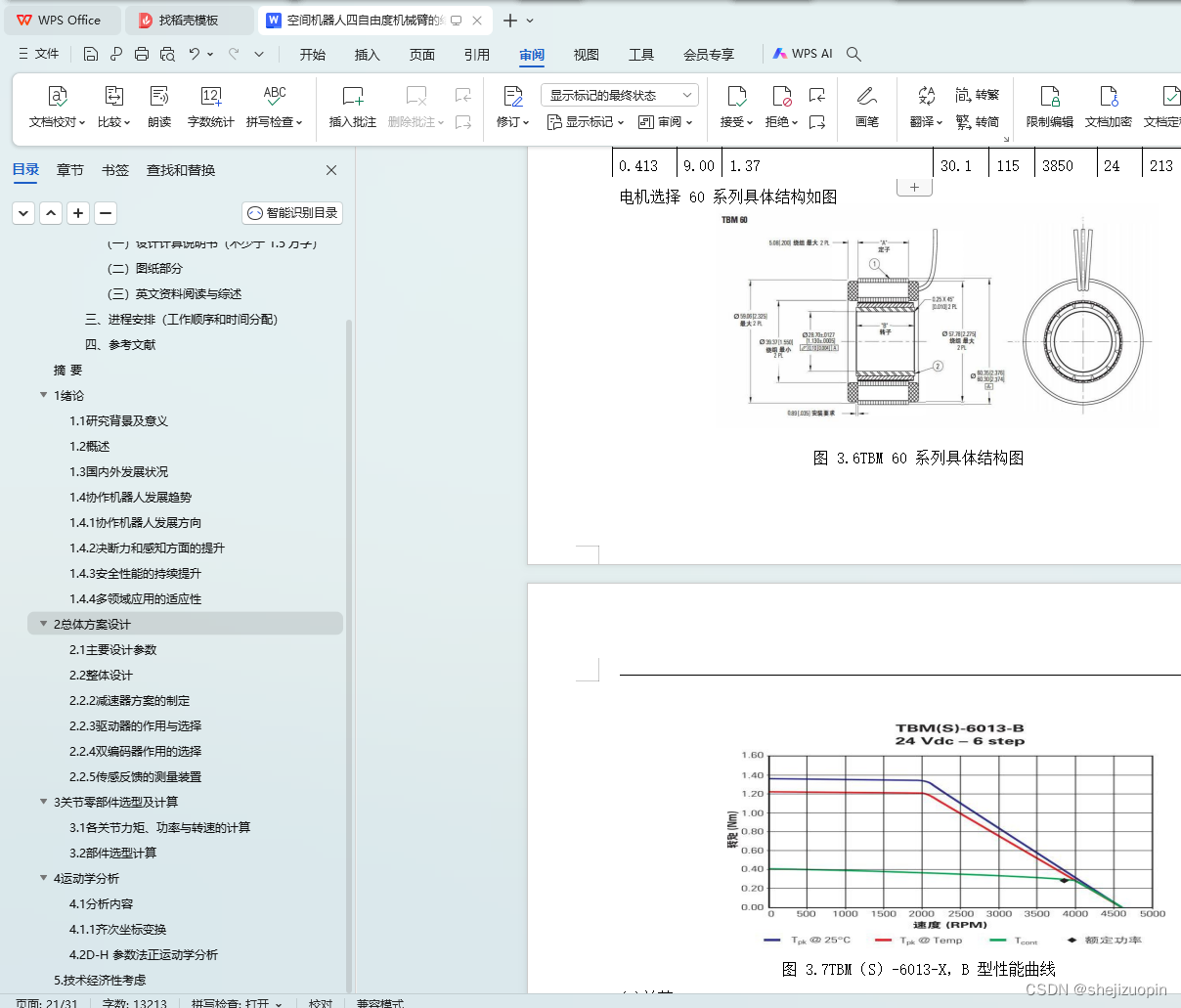Expand the 审阅 pane dropdown

click(x=665, y=122)
